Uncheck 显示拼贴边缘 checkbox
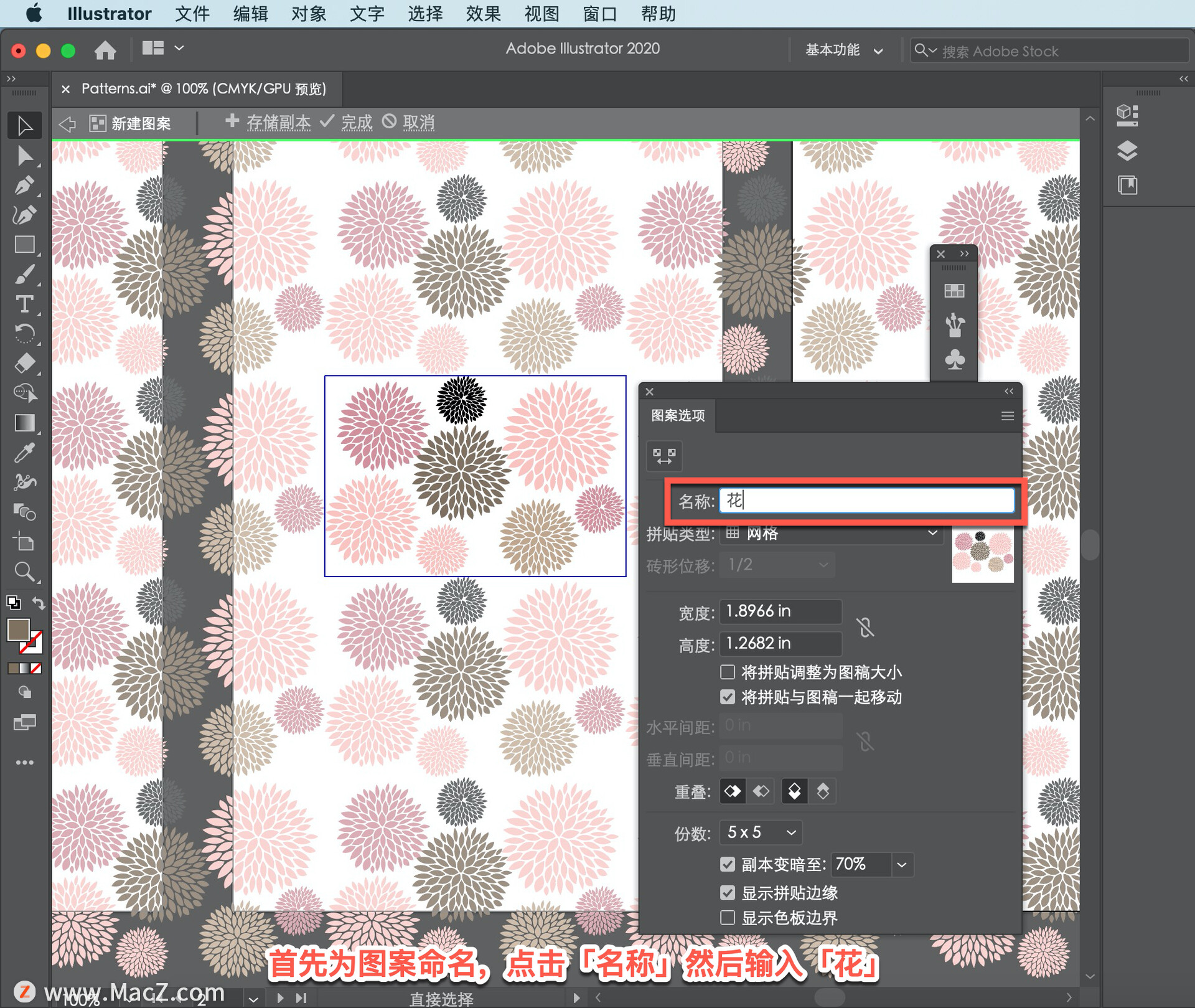 [x=727, y=893]
